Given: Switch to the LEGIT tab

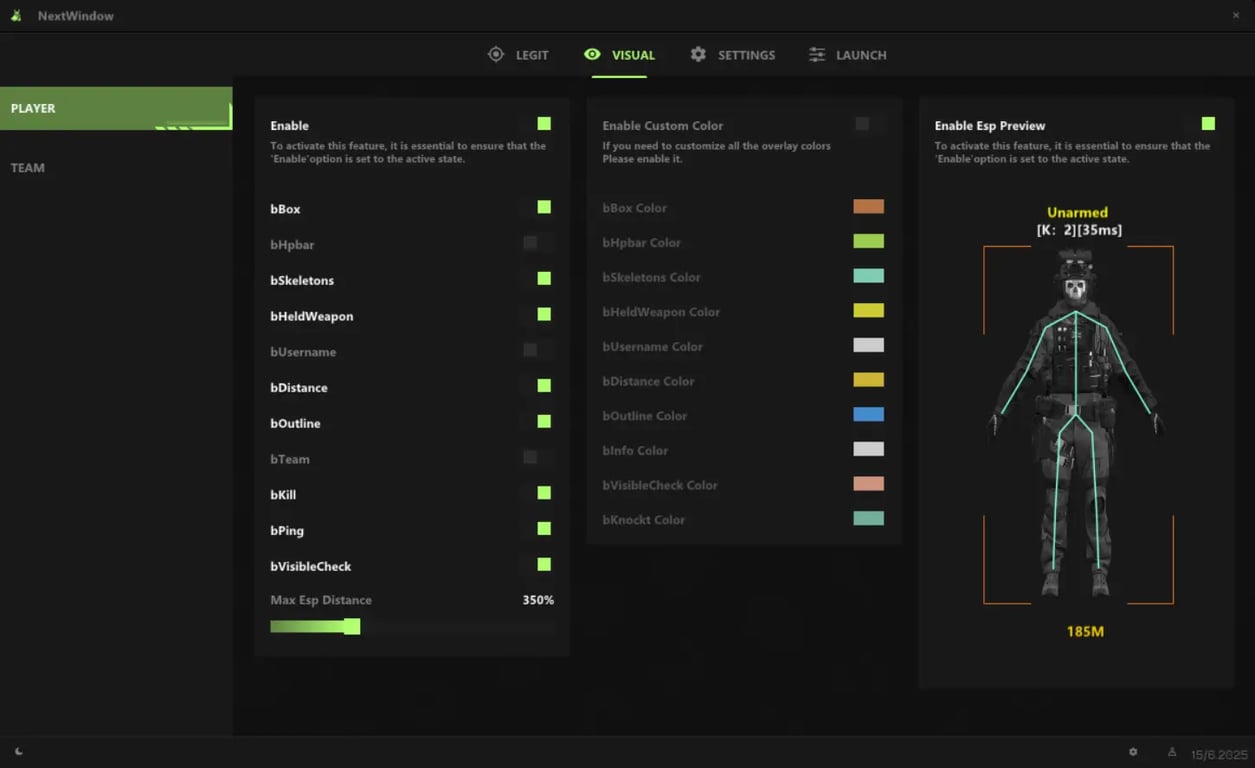Looking at the screenshot, I should [x=518, y=55].
